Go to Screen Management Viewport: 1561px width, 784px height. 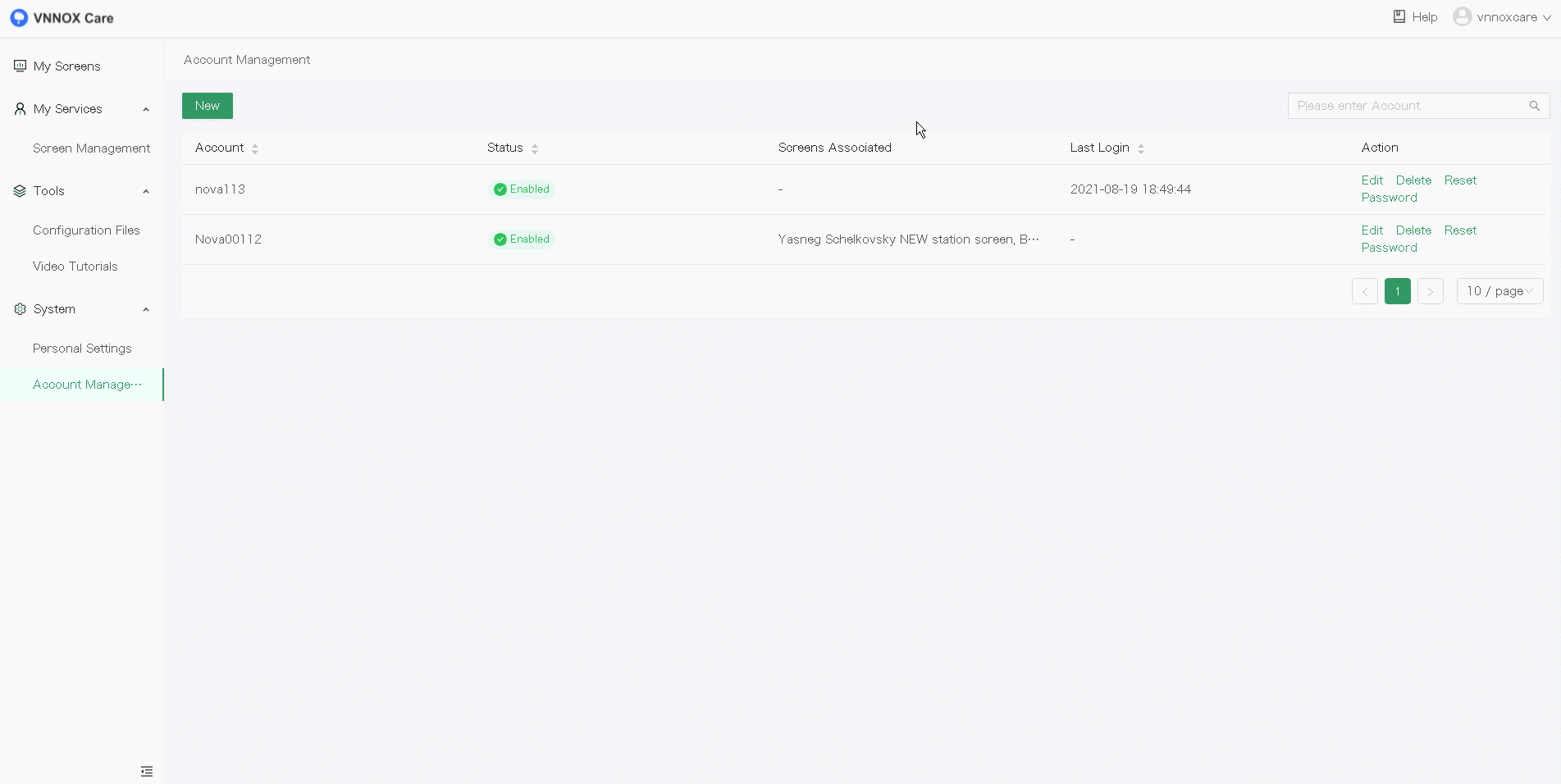click(91, 148)
